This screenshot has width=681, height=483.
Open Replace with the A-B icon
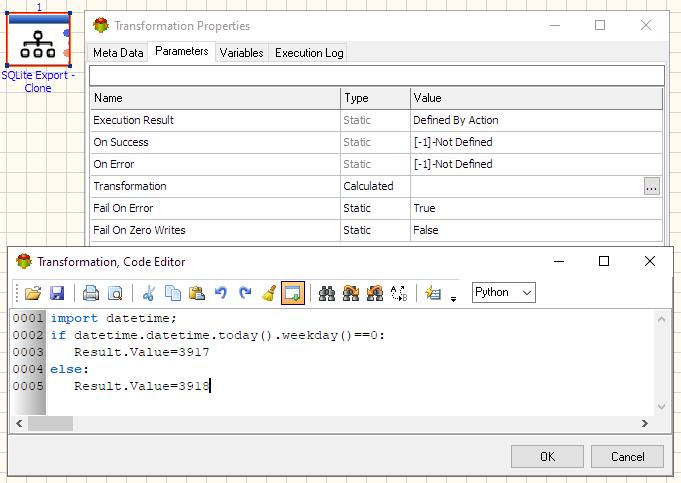click(399, 293)
